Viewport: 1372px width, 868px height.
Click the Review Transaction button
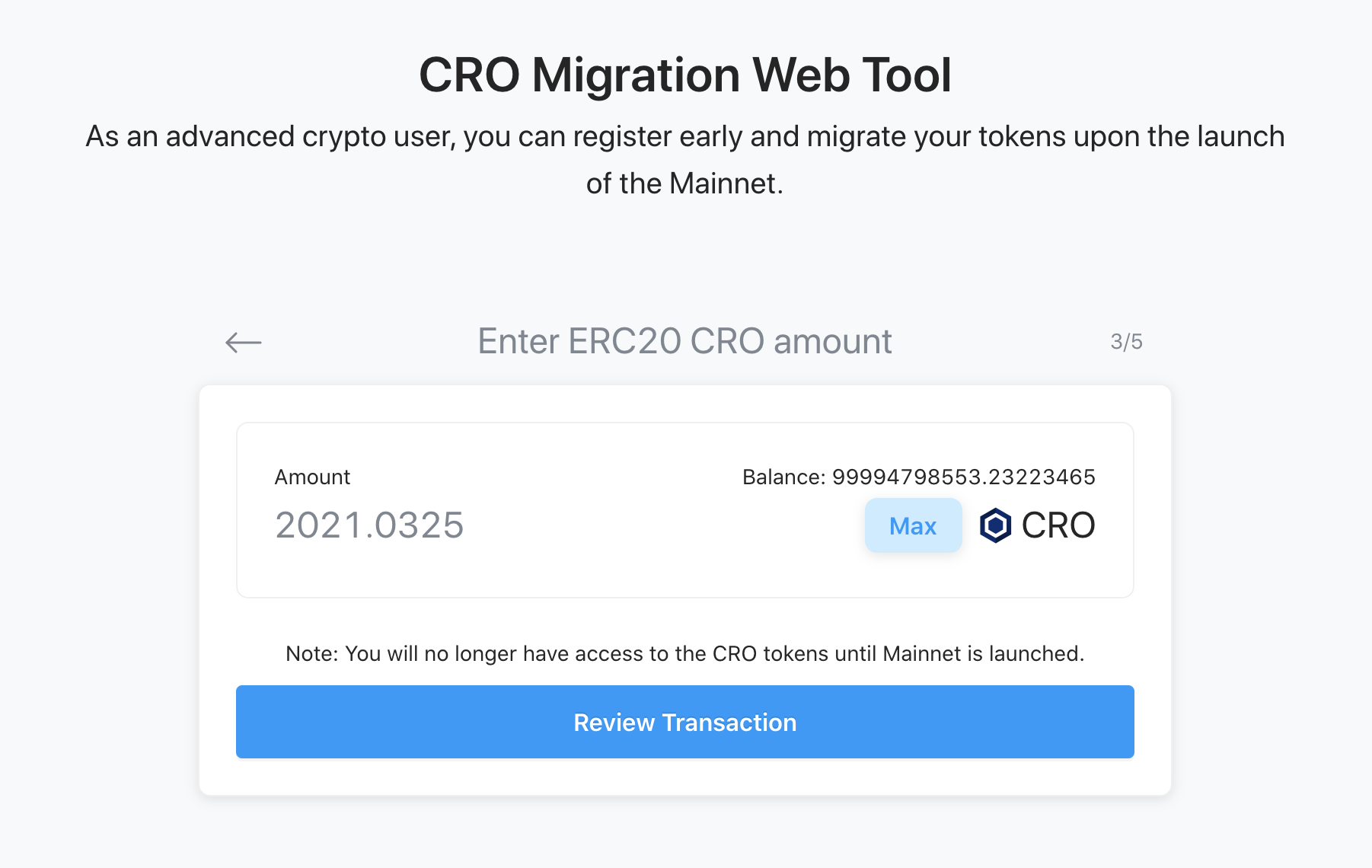click(x=684, y=722)
